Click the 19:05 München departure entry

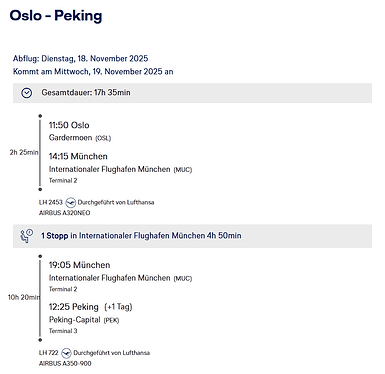79,265
